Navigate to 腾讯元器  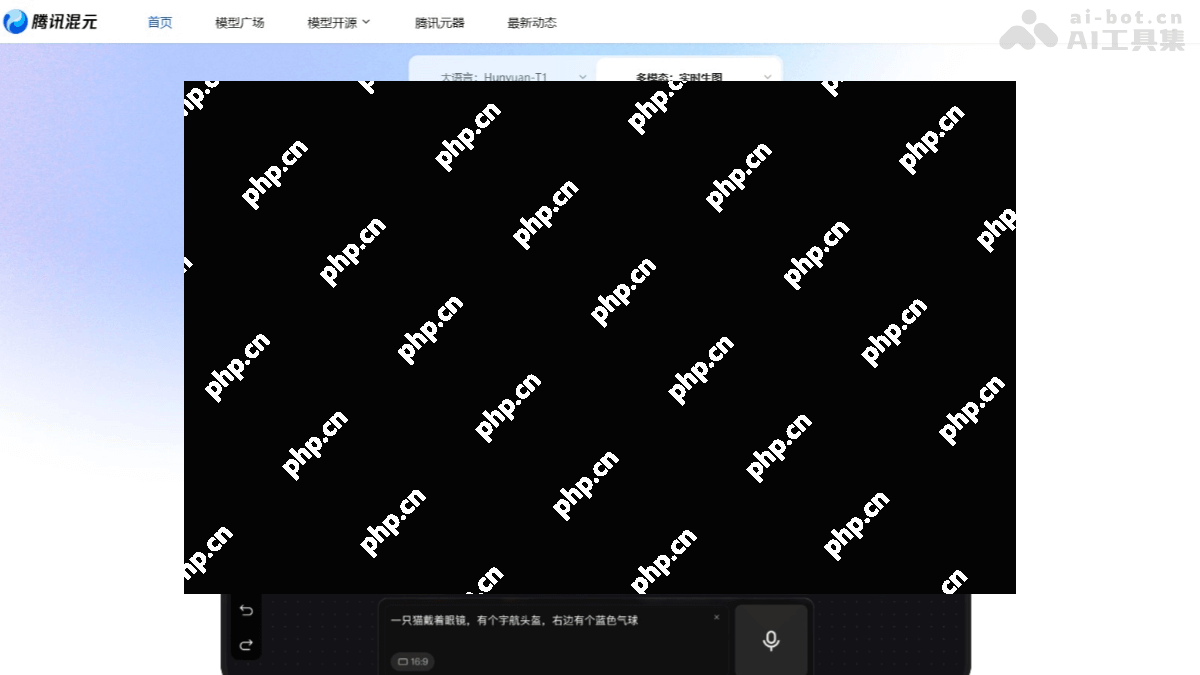tap(440, 22)
